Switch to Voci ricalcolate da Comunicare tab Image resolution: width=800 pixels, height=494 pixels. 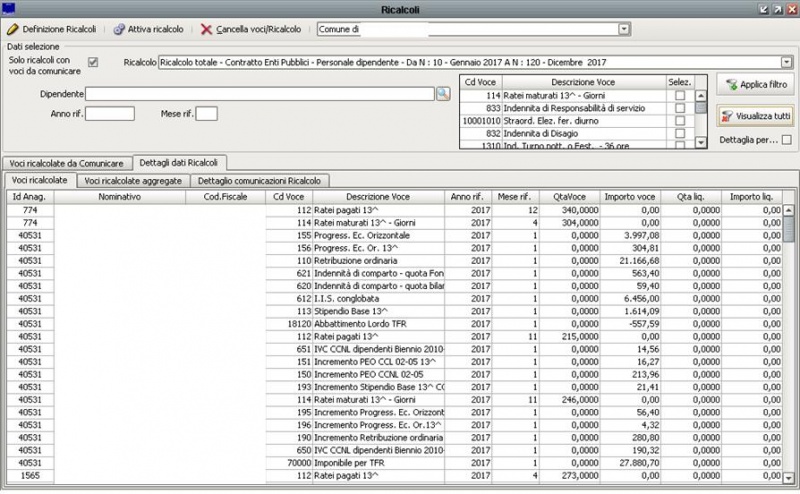(x=66, y=162)
